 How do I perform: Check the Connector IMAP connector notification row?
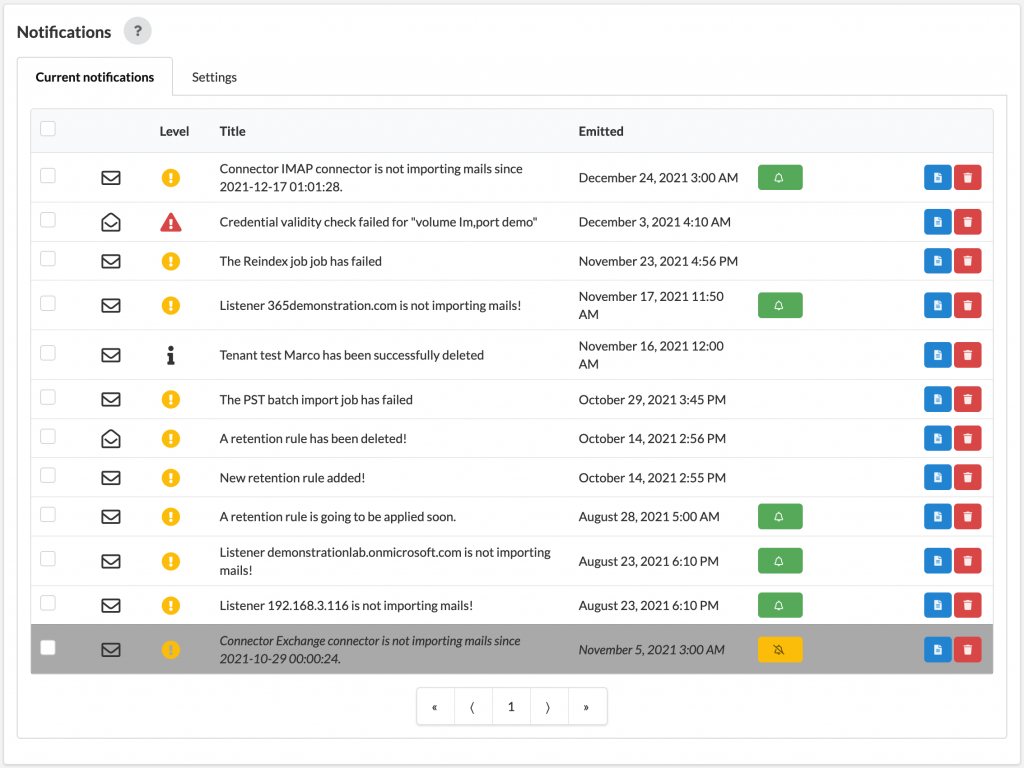click(x=48, y=176)
